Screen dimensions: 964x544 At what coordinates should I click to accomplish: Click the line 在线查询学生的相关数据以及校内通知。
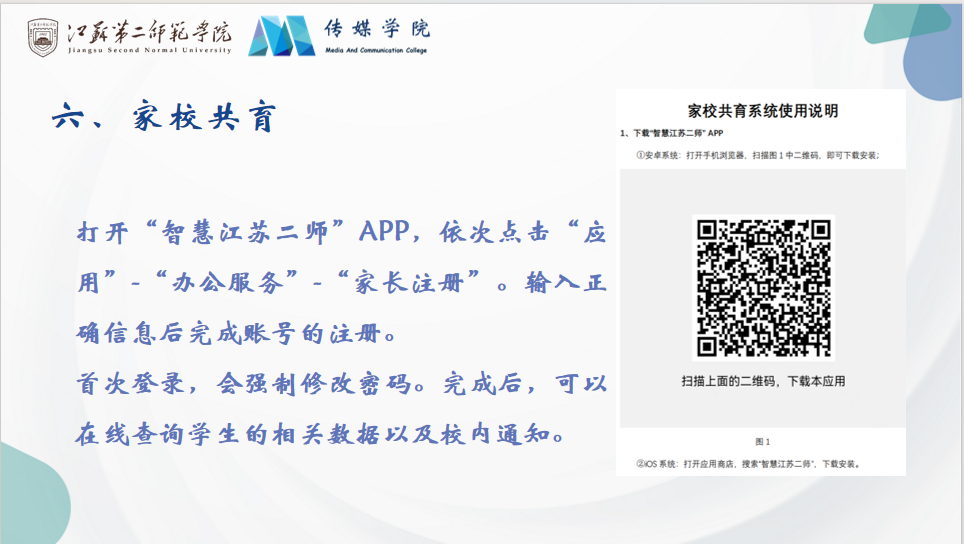tap(320, 435)
